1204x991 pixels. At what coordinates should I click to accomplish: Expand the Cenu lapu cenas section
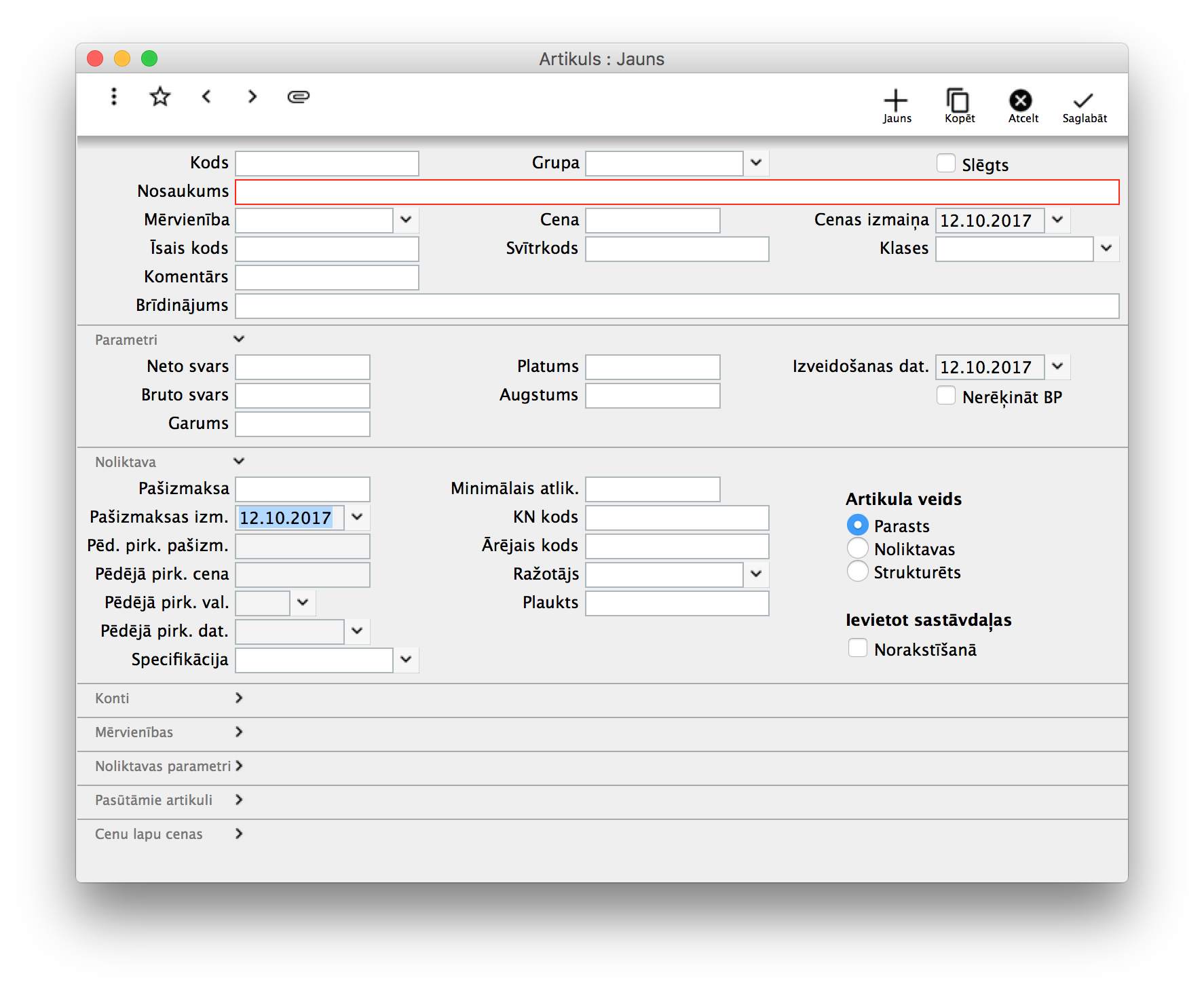click(x=238, y=834)
